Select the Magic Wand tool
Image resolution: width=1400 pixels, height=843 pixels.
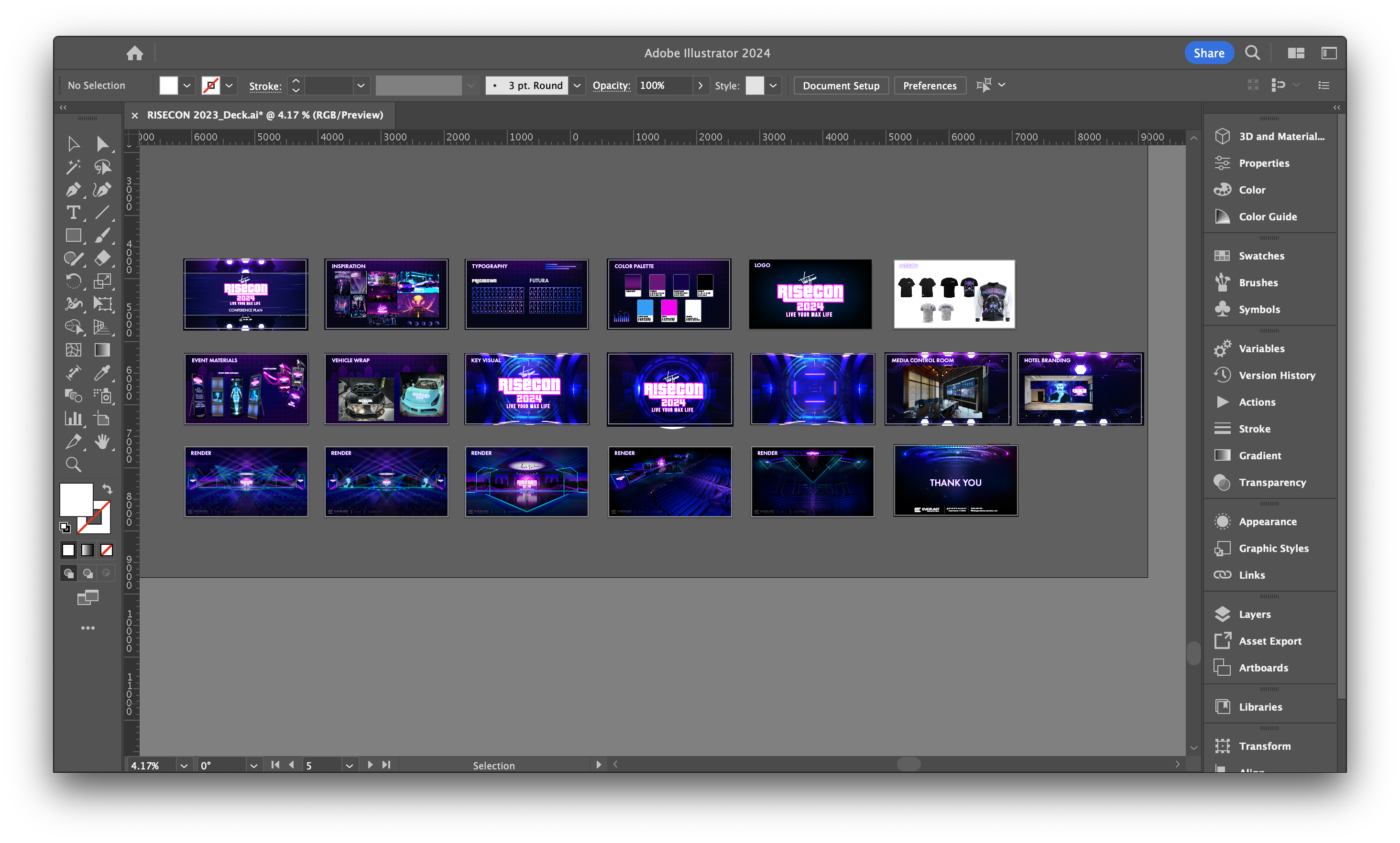(x=73, y=167)
